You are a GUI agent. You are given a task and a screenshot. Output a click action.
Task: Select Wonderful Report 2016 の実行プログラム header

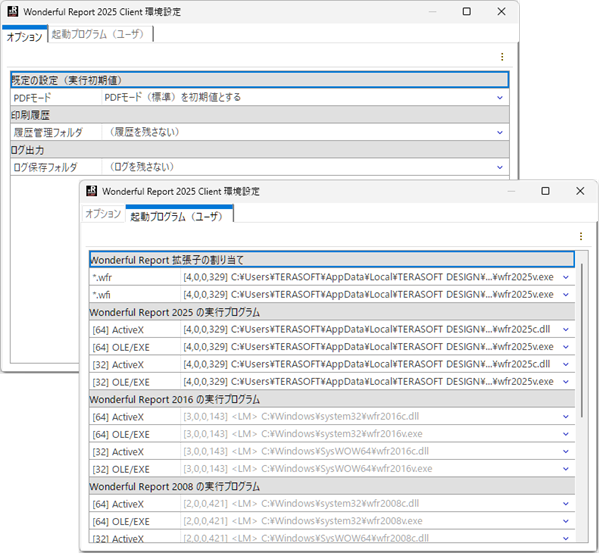pyautogui.click(x=332, y=399)
